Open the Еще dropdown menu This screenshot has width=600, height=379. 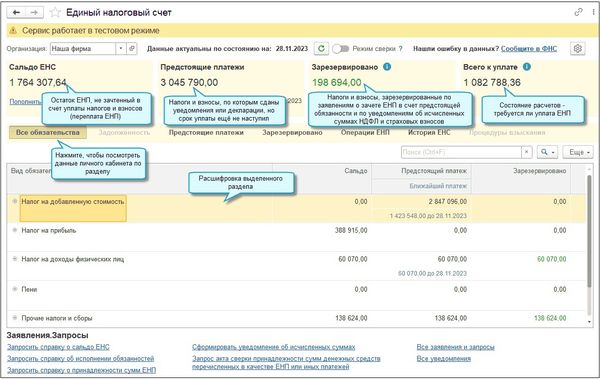tap(577, 152)
